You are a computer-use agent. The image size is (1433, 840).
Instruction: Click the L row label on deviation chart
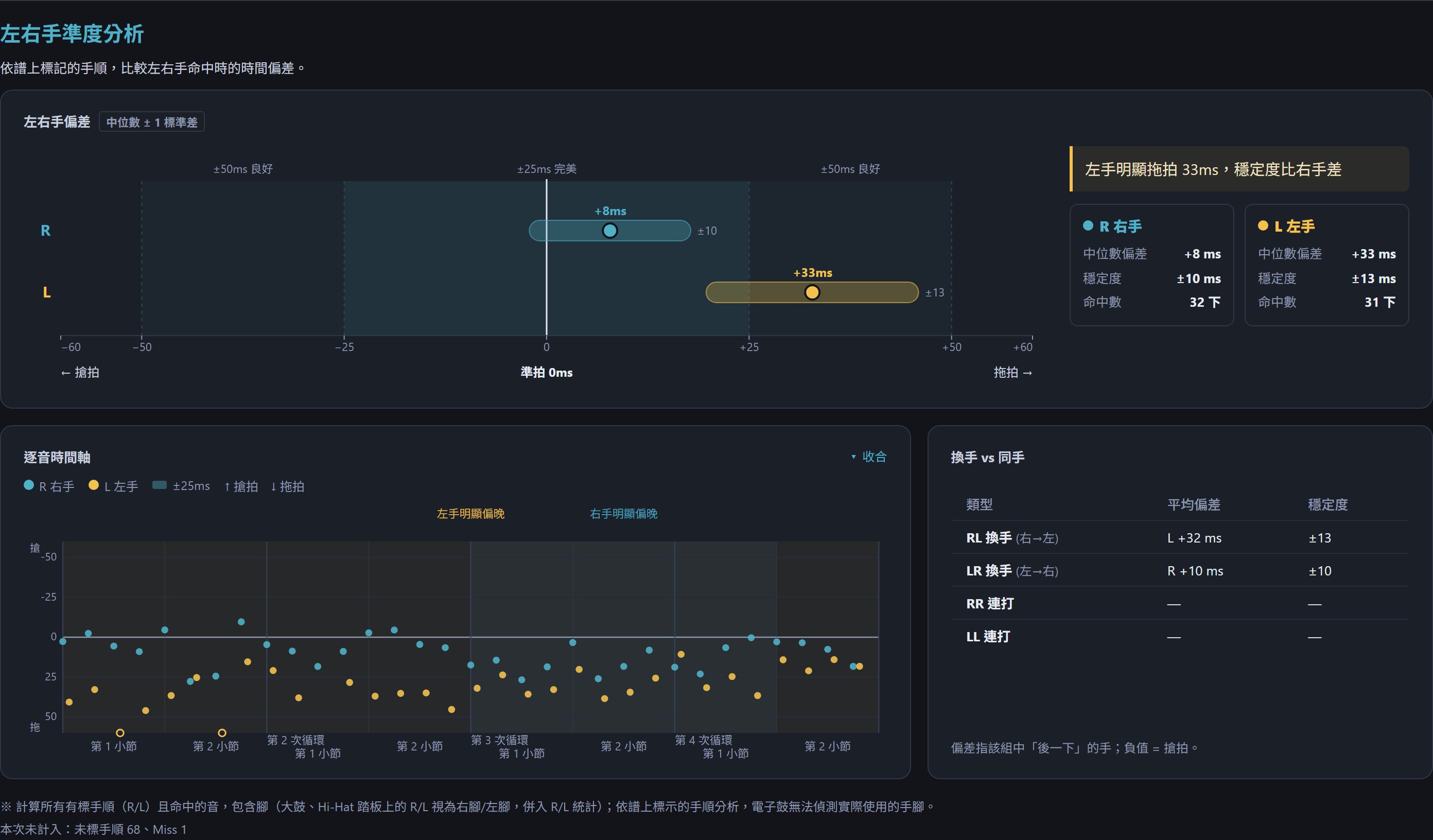(x=47, y=292)
